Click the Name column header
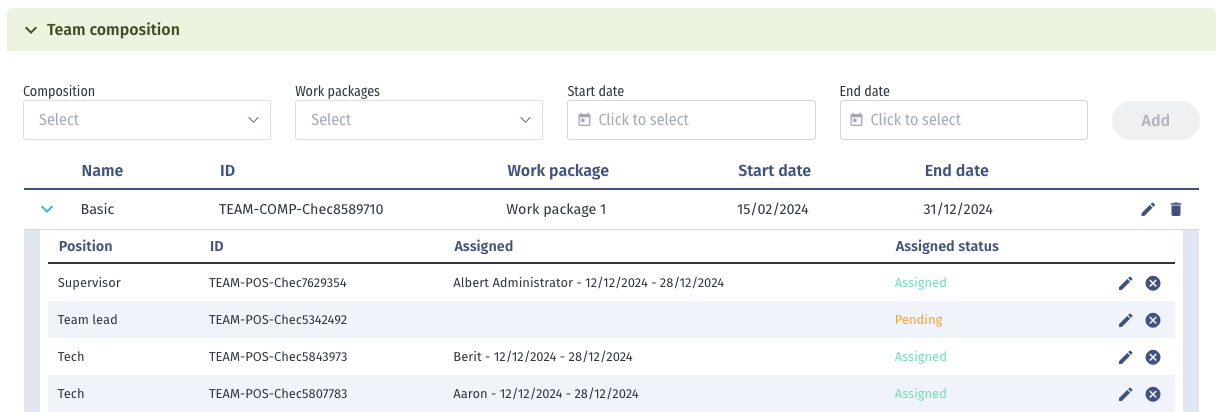This screenshot has height=412, width=1223. click(x=102, y=171)
